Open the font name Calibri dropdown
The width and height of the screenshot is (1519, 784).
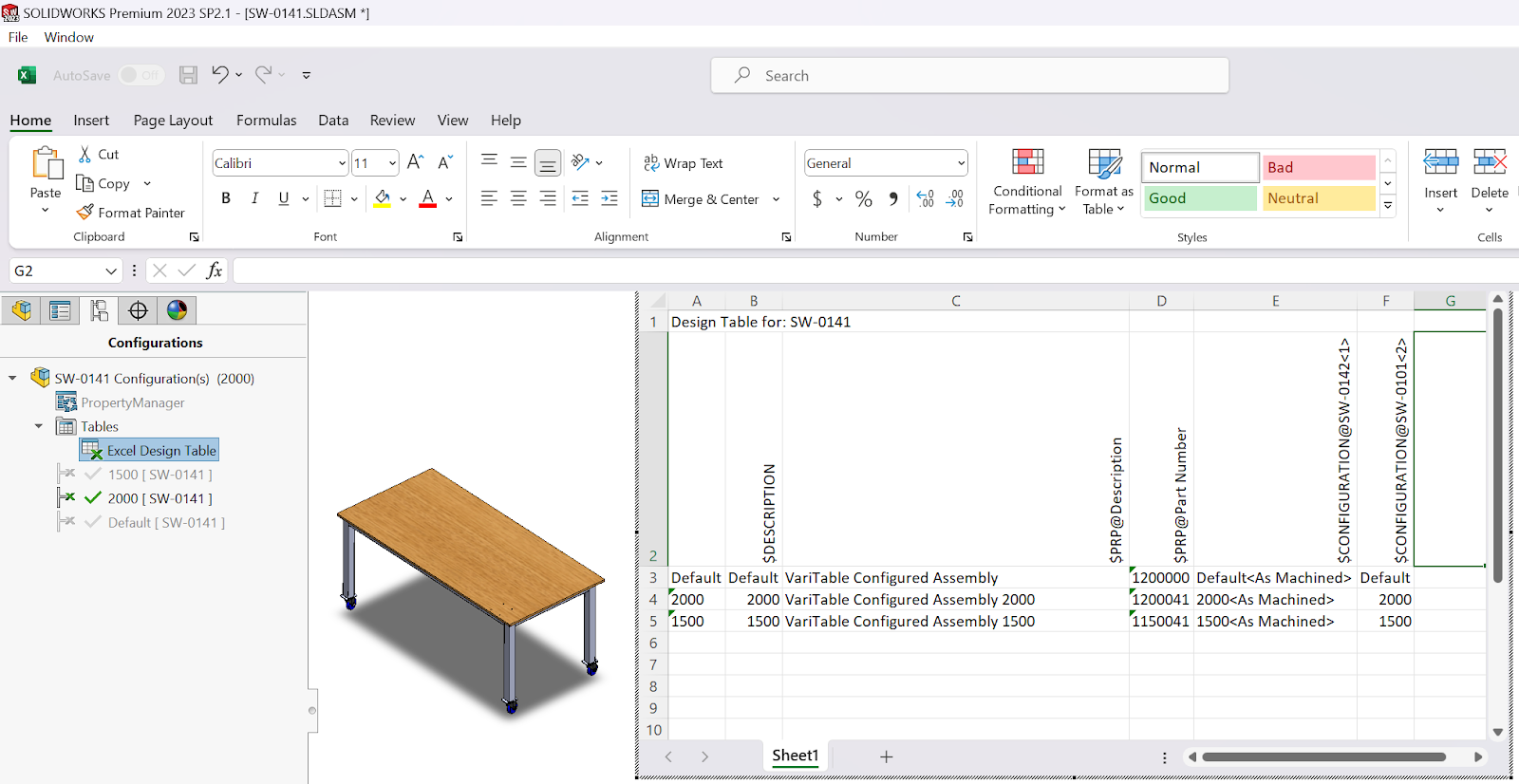342,163
